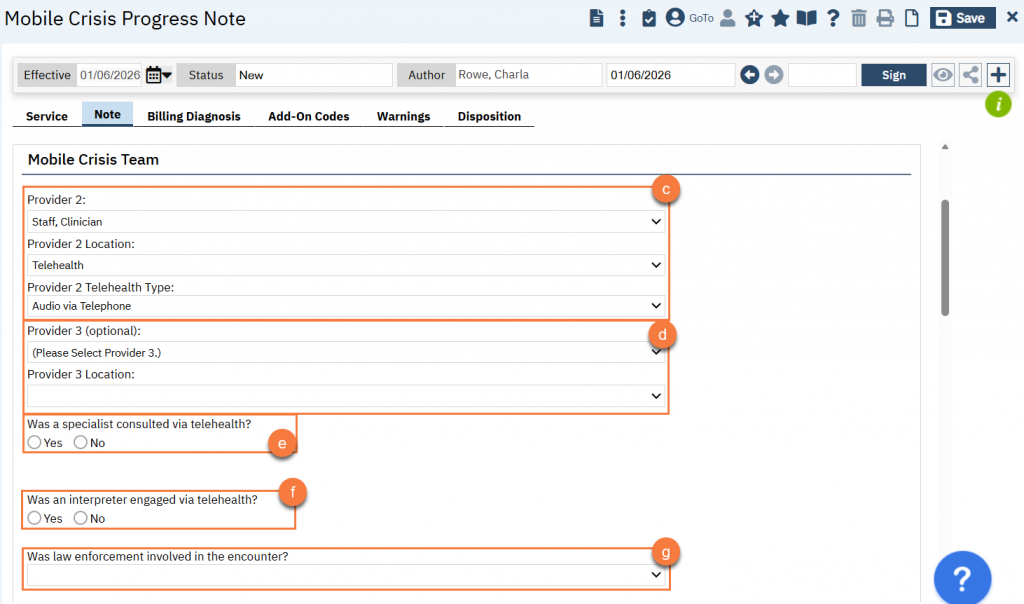Click the solid star favorites icon
The image size is (1024, 604).
pyautogui.click(x=780, y=18)
